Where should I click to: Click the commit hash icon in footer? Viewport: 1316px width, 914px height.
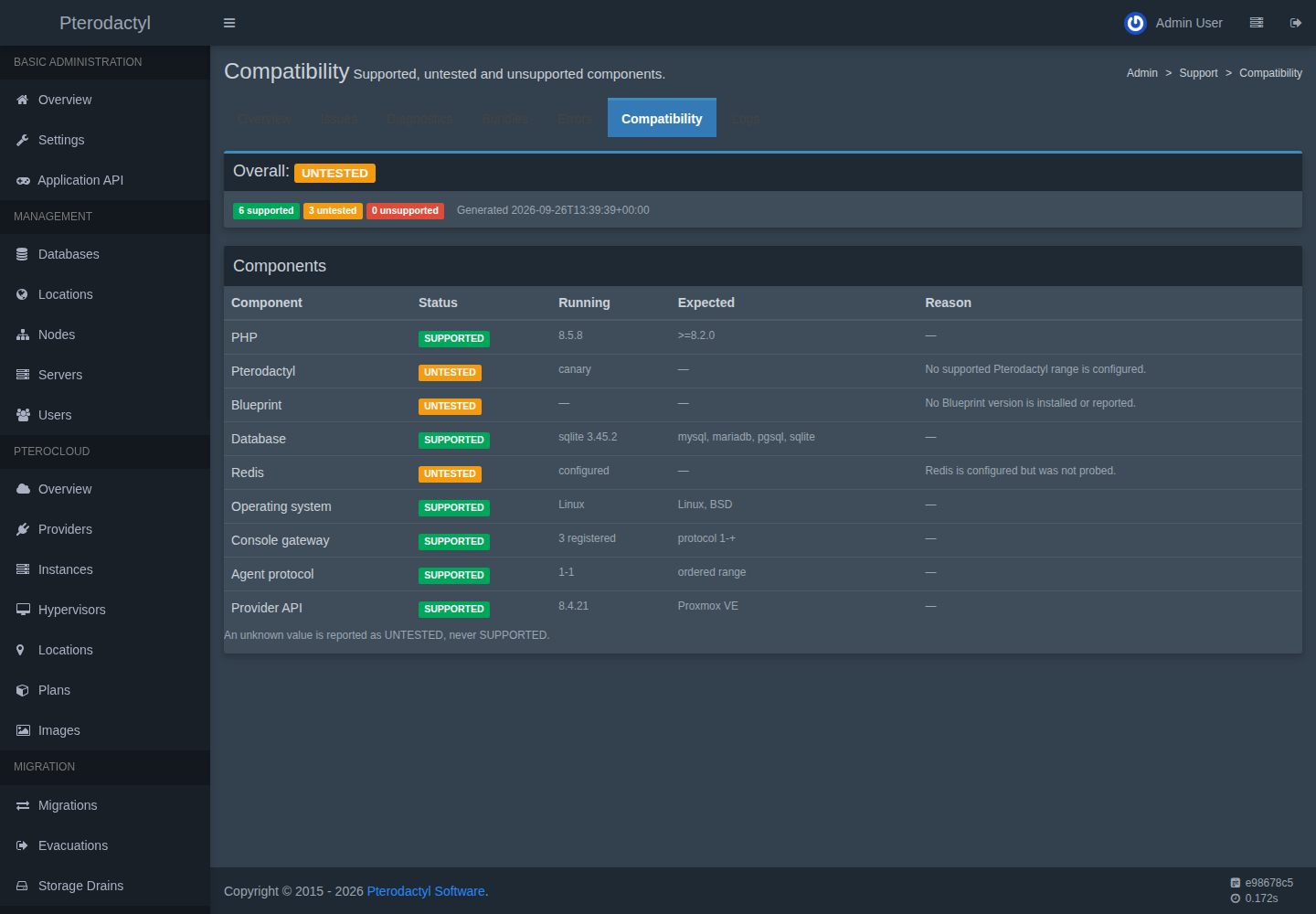pos(1236,883)
